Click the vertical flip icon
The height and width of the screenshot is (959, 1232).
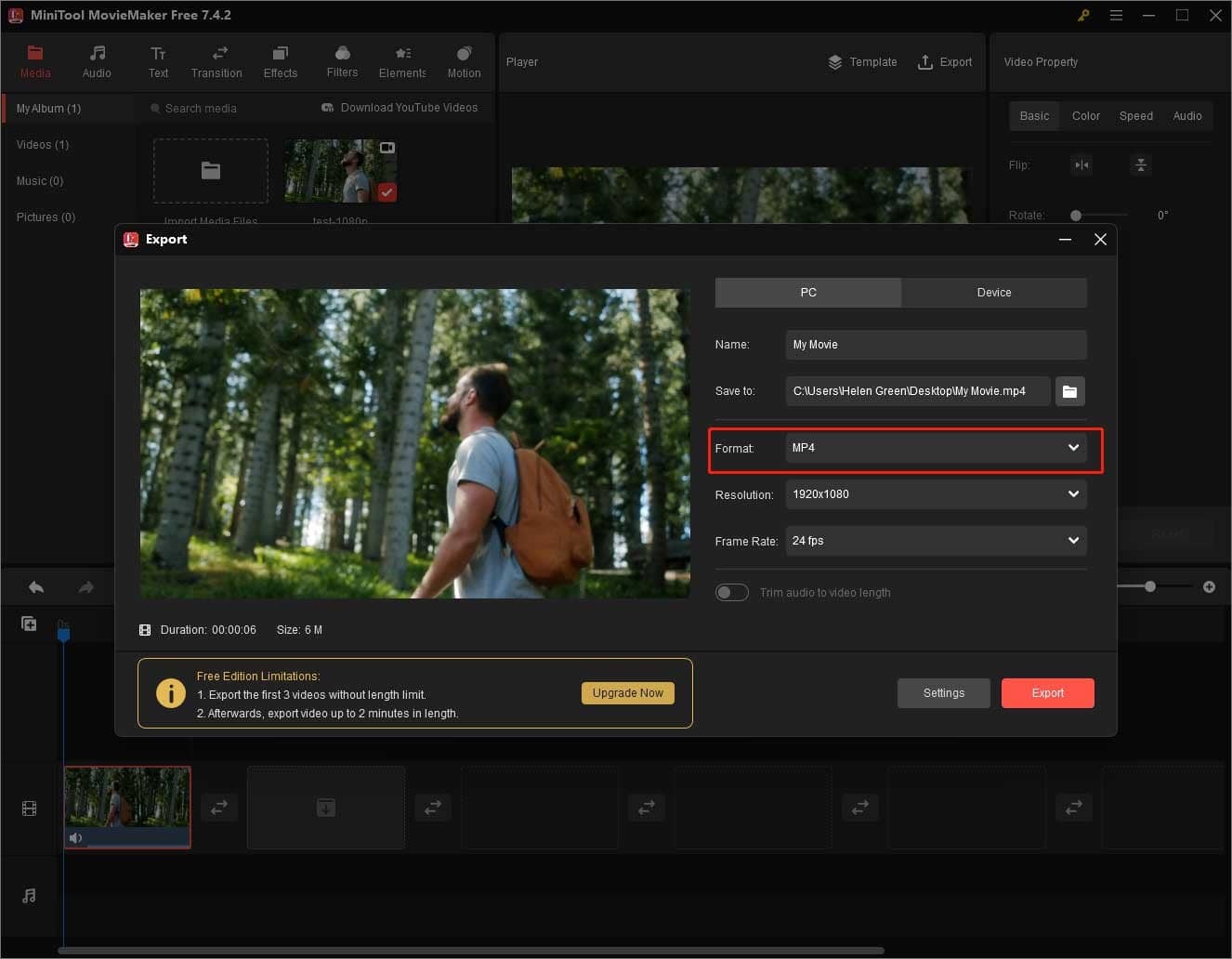[x=1141, y=164]
